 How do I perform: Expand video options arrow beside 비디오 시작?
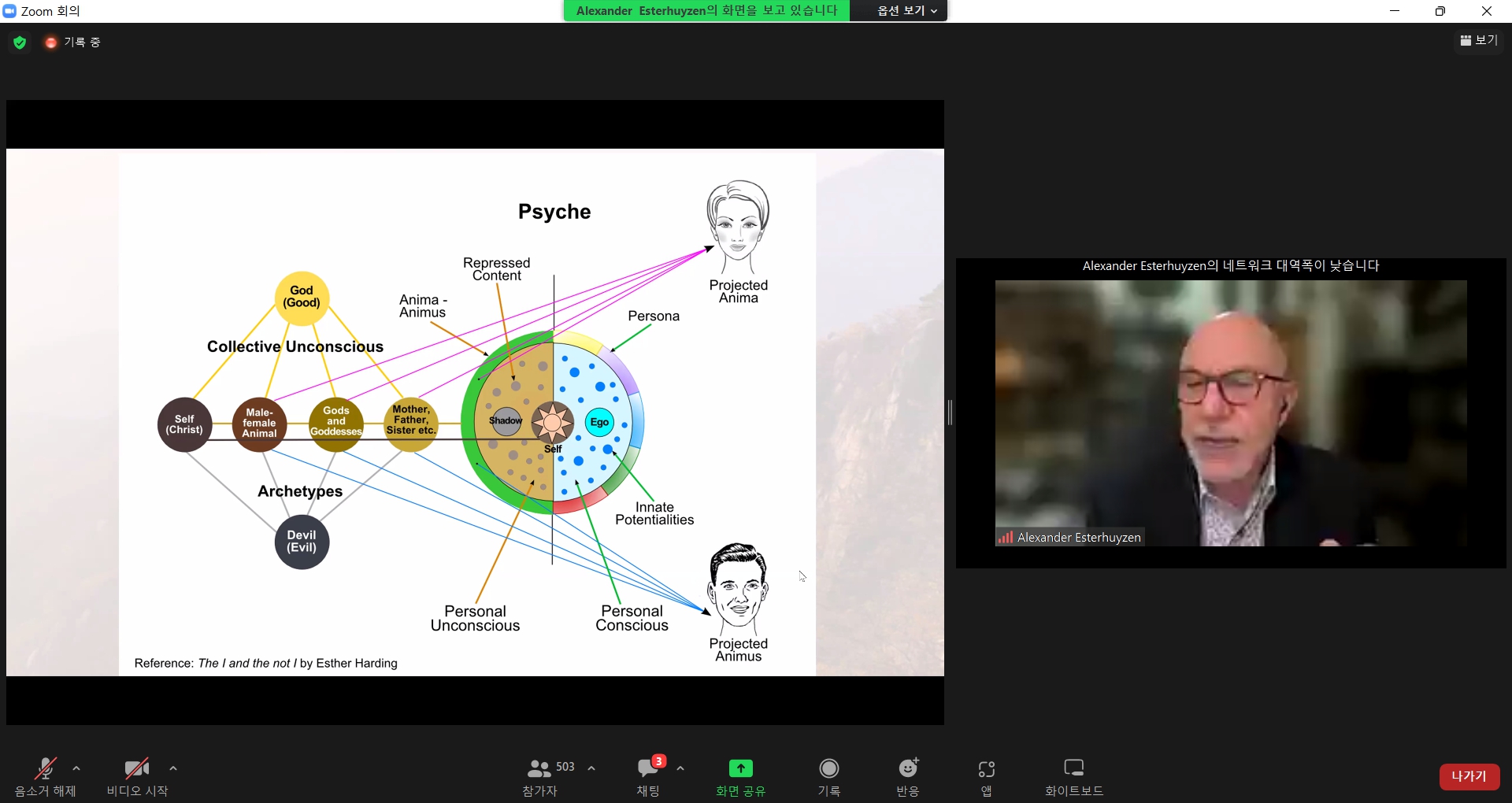click(x=173, y=768)
